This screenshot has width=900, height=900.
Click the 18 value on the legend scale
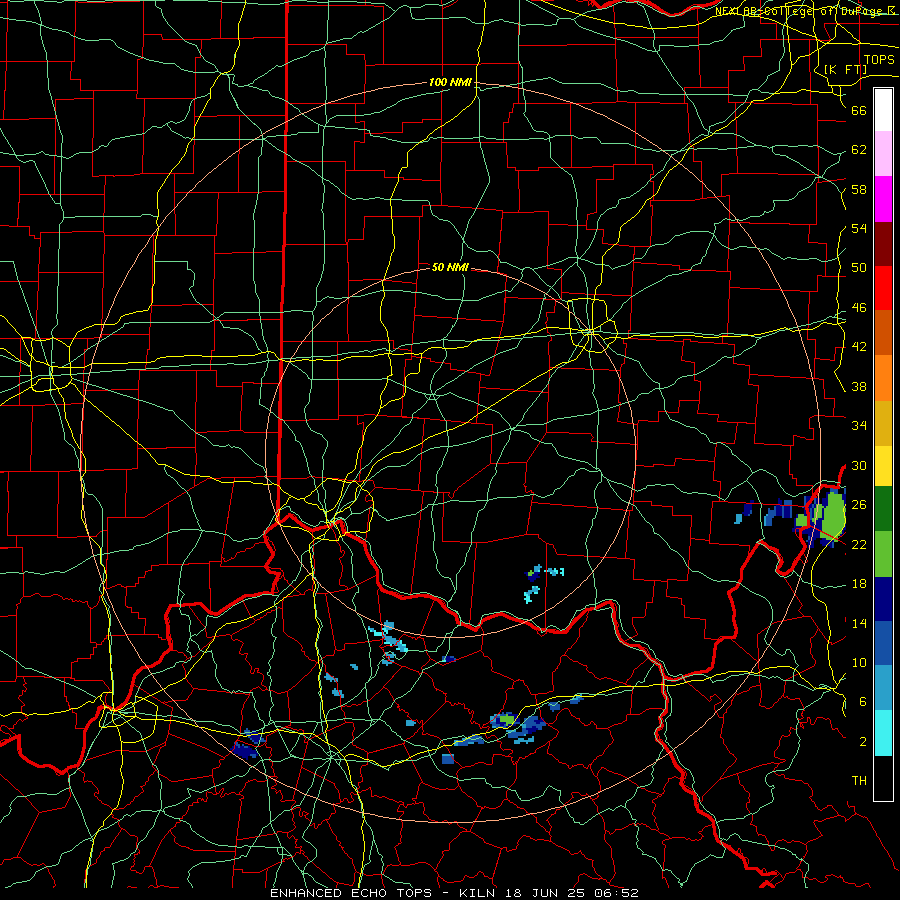(859, 584)
